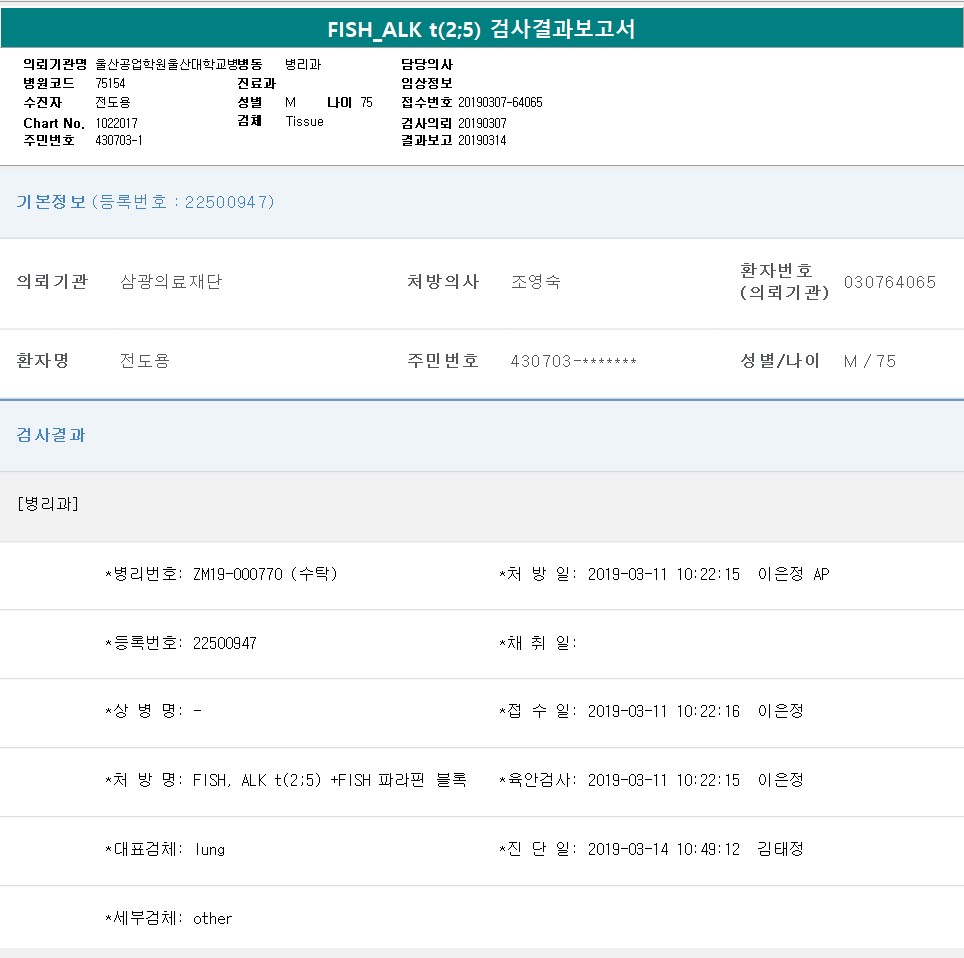This screenshot has width=964, height=958.
Task: Select the [병리과] subsection heading
Action: (47, 503)
